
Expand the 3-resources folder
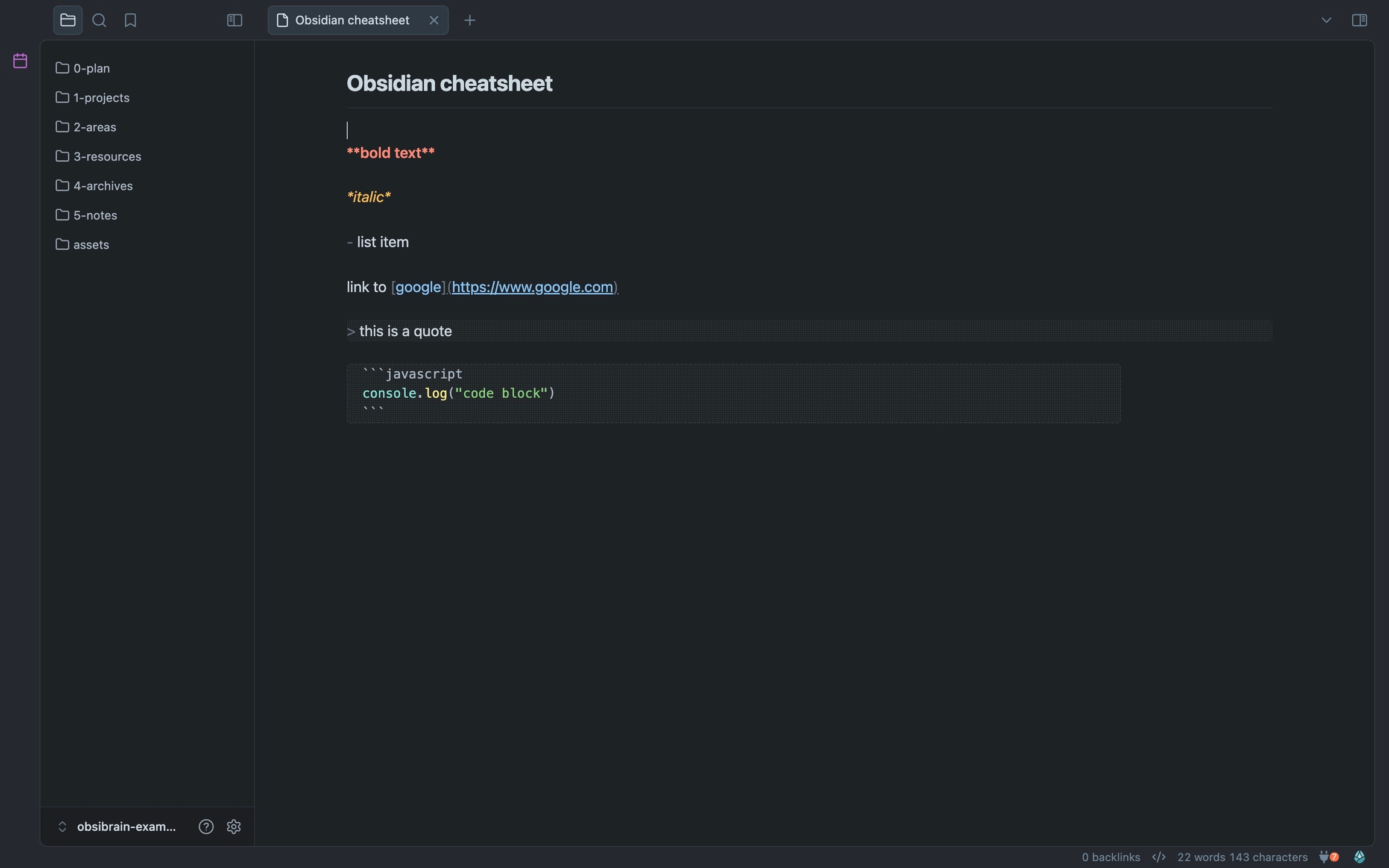(x=107, y=157)
